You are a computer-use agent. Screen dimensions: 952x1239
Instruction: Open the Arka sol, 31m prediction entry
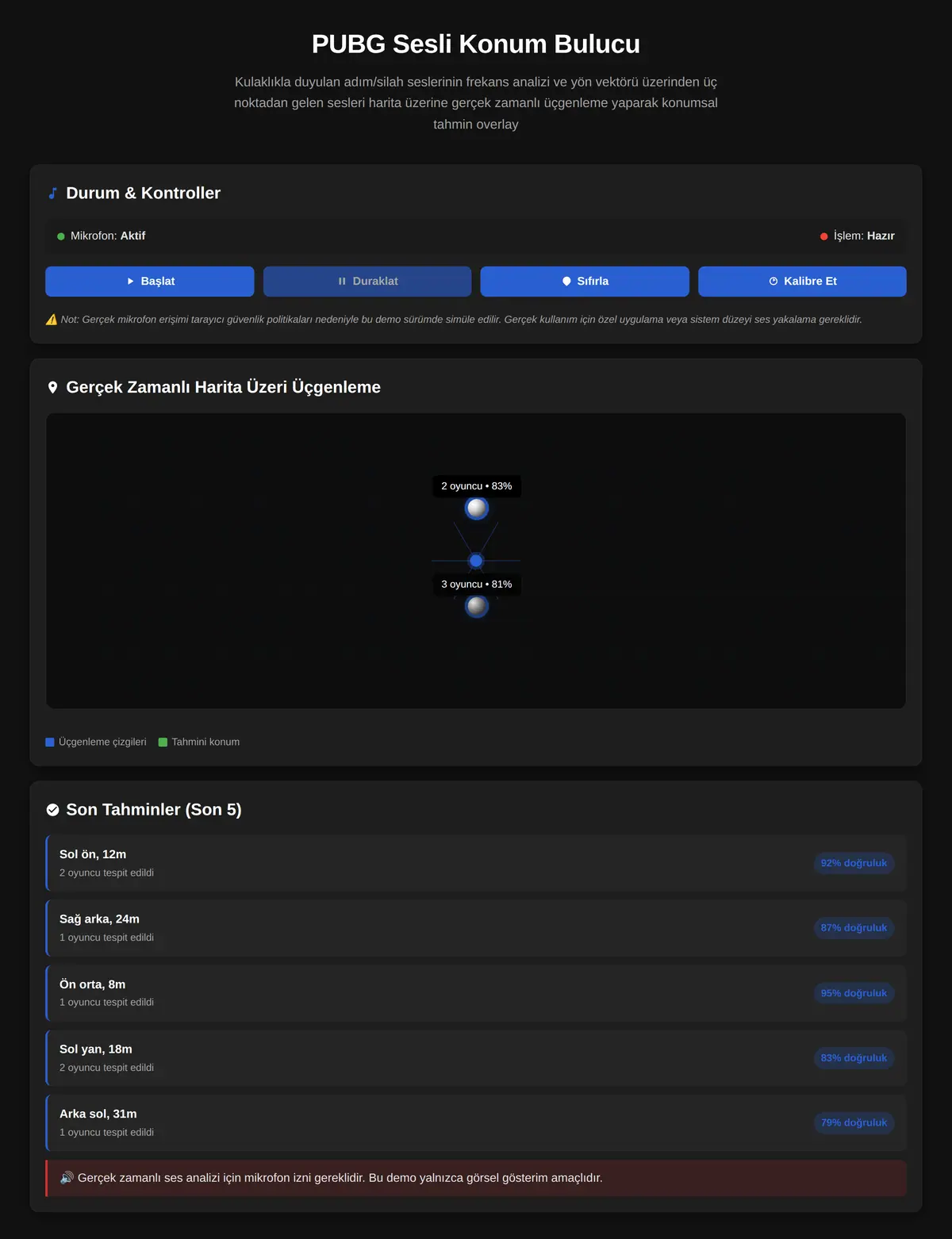(476, 1123)
